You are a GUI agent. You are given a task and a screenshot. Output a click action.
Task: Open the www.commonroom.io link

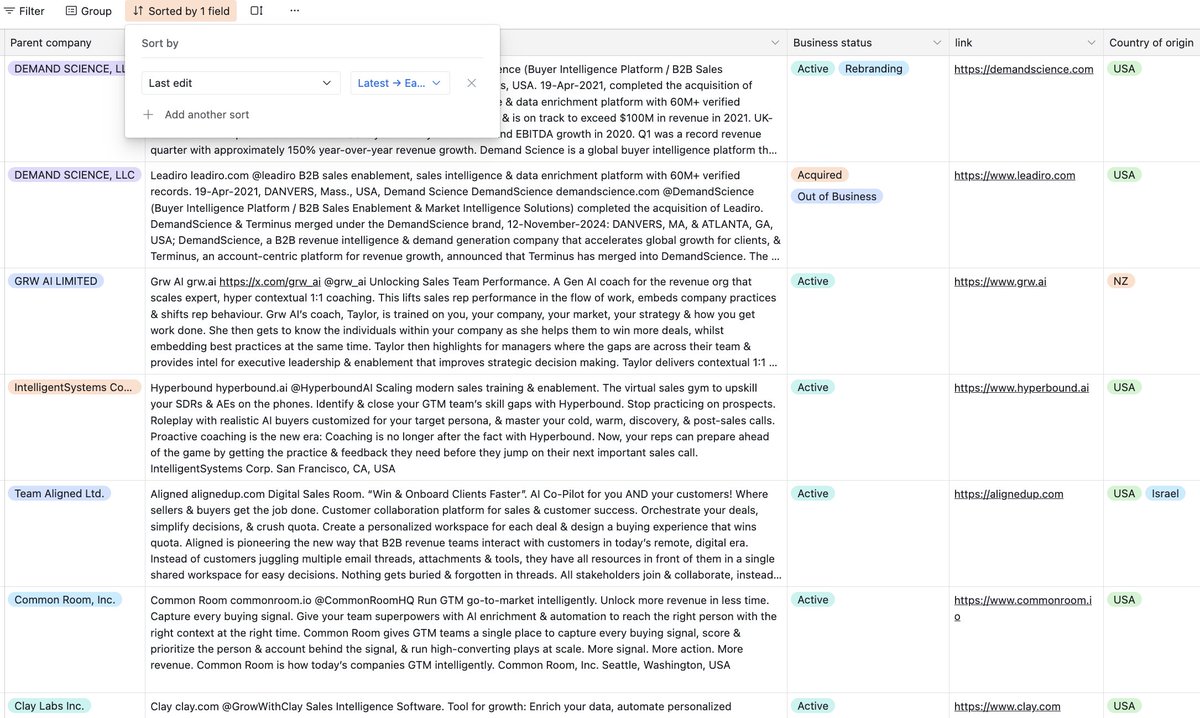click(x=1022, y=608)
